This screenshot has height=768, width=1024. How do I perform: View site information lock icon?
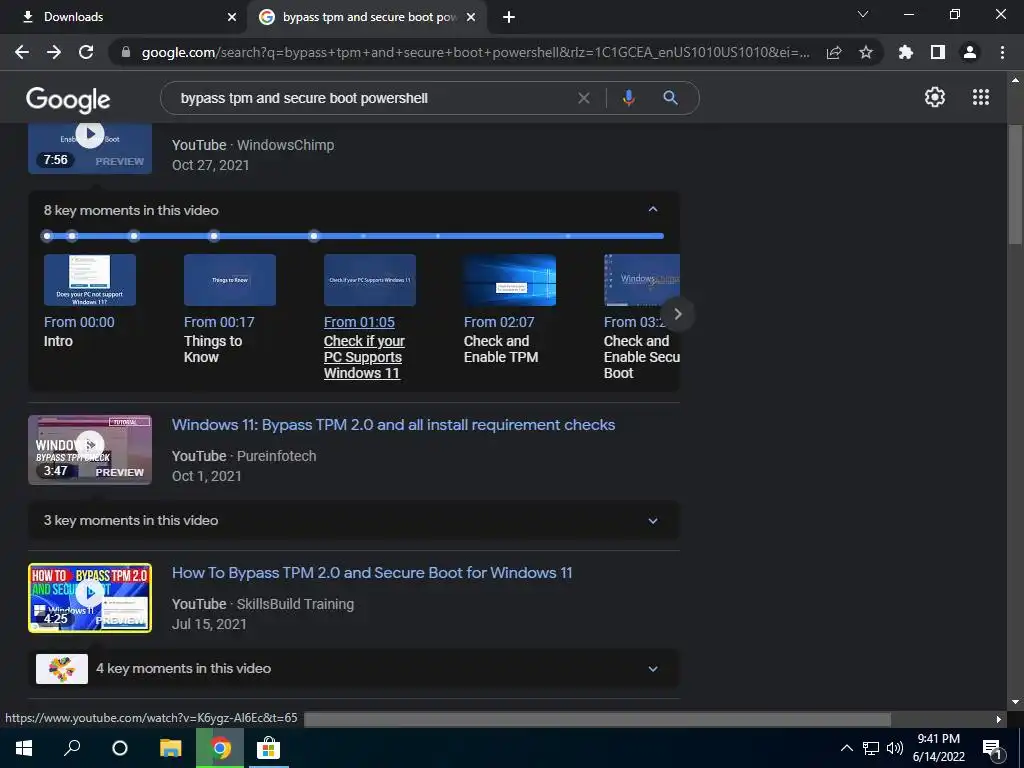pyautogui.click(x=126, y=52)
